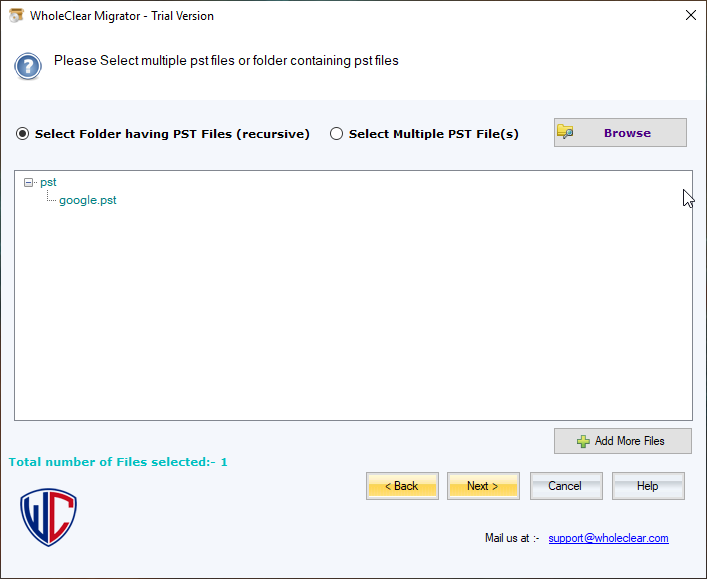Proceed with the Next button
This screenshot has width=707, height=579.
pyautogui.click(x=483, y=486)
